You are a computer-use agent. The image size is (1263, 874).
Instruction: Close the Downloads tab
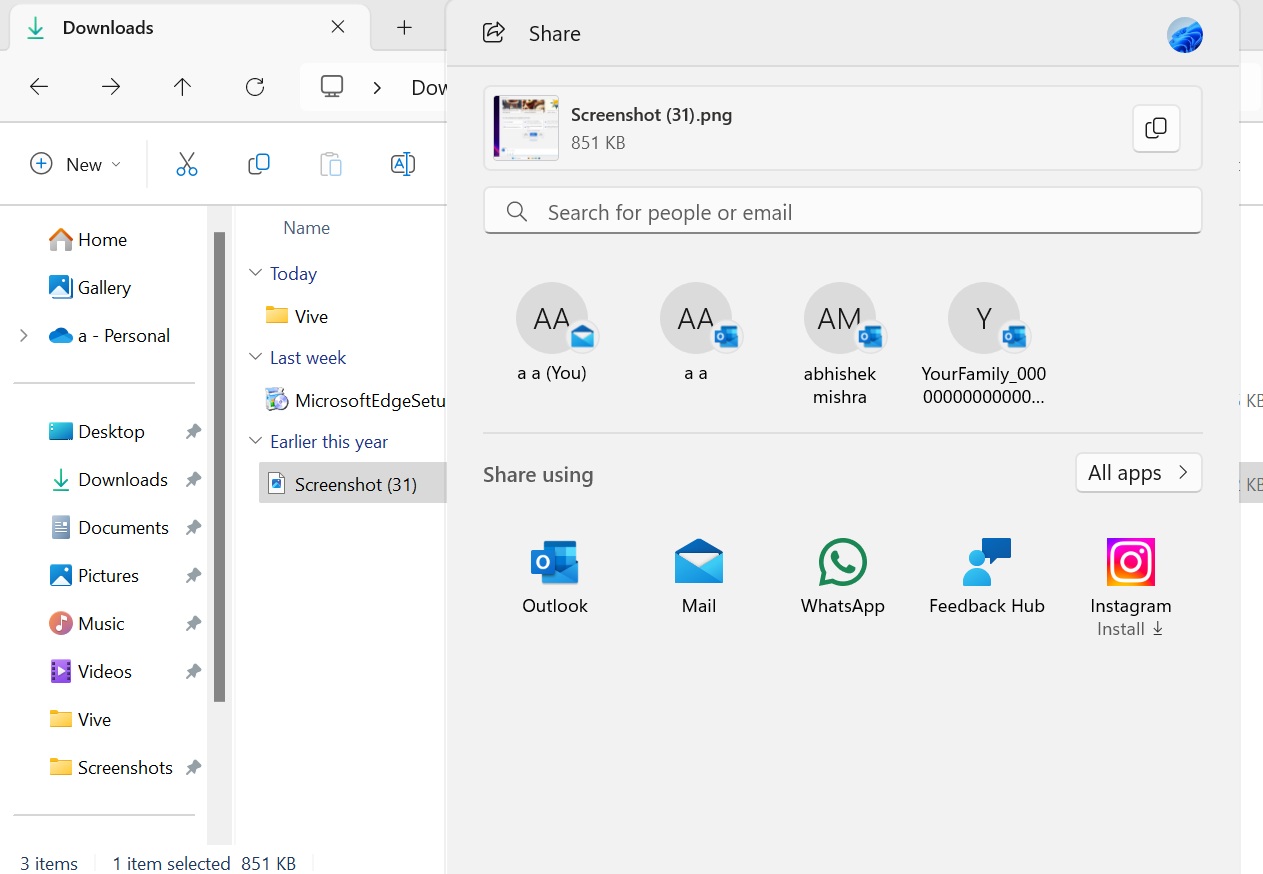coord(338,28)
